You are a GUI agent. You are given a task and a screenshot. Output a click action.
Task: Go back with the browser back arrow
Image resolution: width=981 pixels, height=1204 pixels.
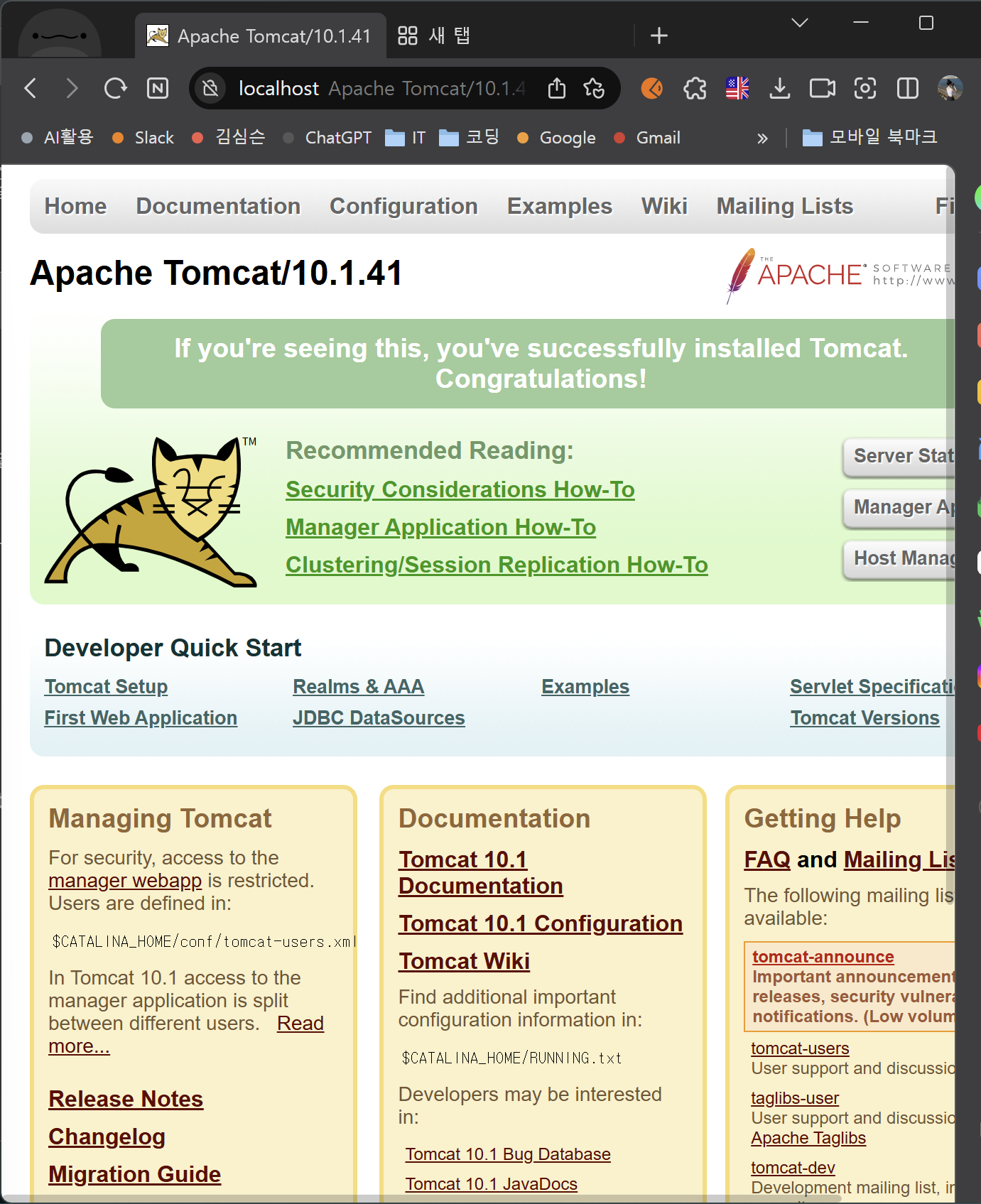click(x=30, y=89)
